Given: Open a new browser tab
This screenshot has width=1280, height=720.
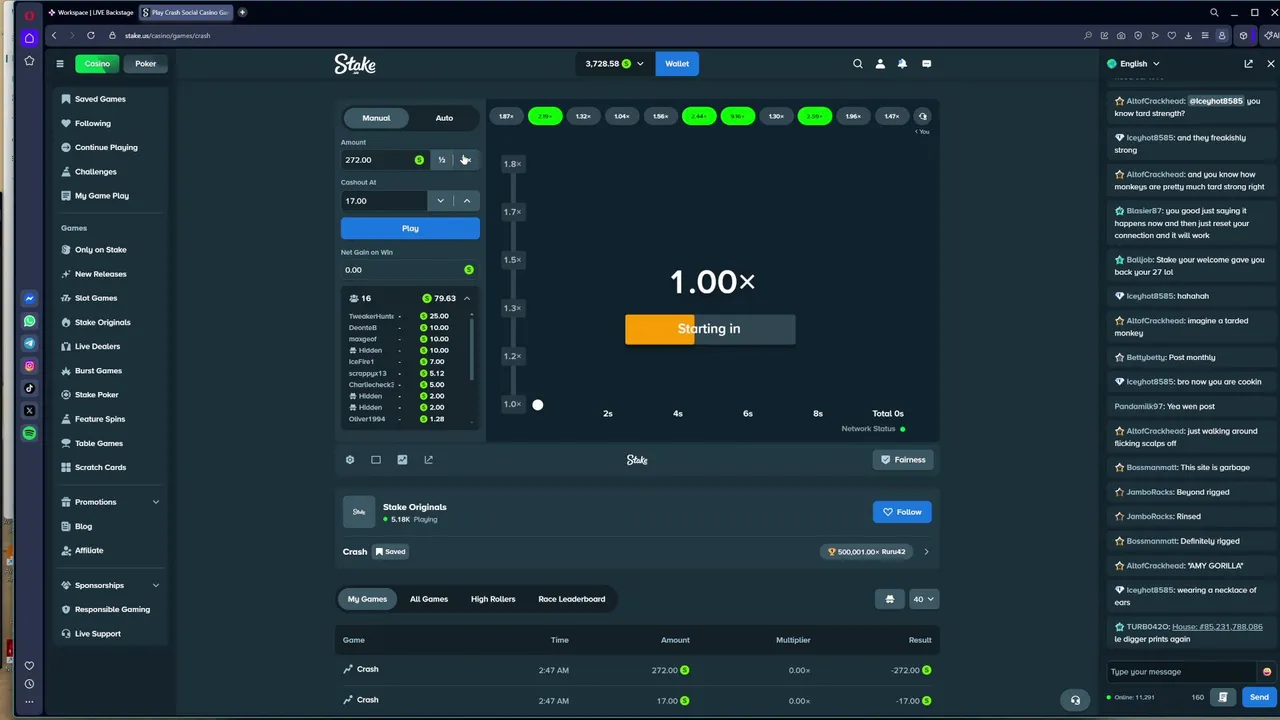Looking at the screenshot, I should click(x=242, y=12).
